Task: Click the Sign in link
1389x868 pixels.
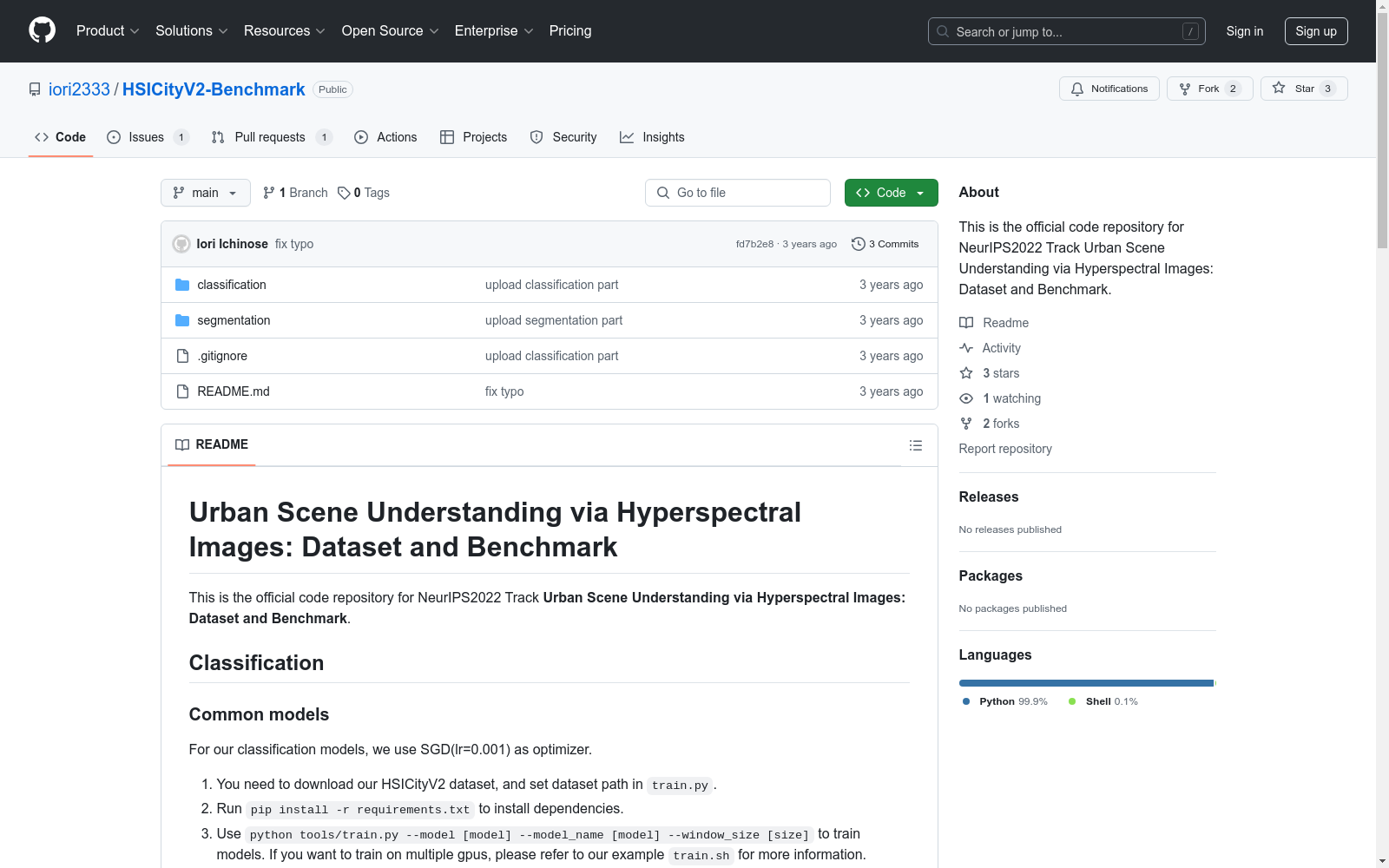Action: (x=1245, y=31)
